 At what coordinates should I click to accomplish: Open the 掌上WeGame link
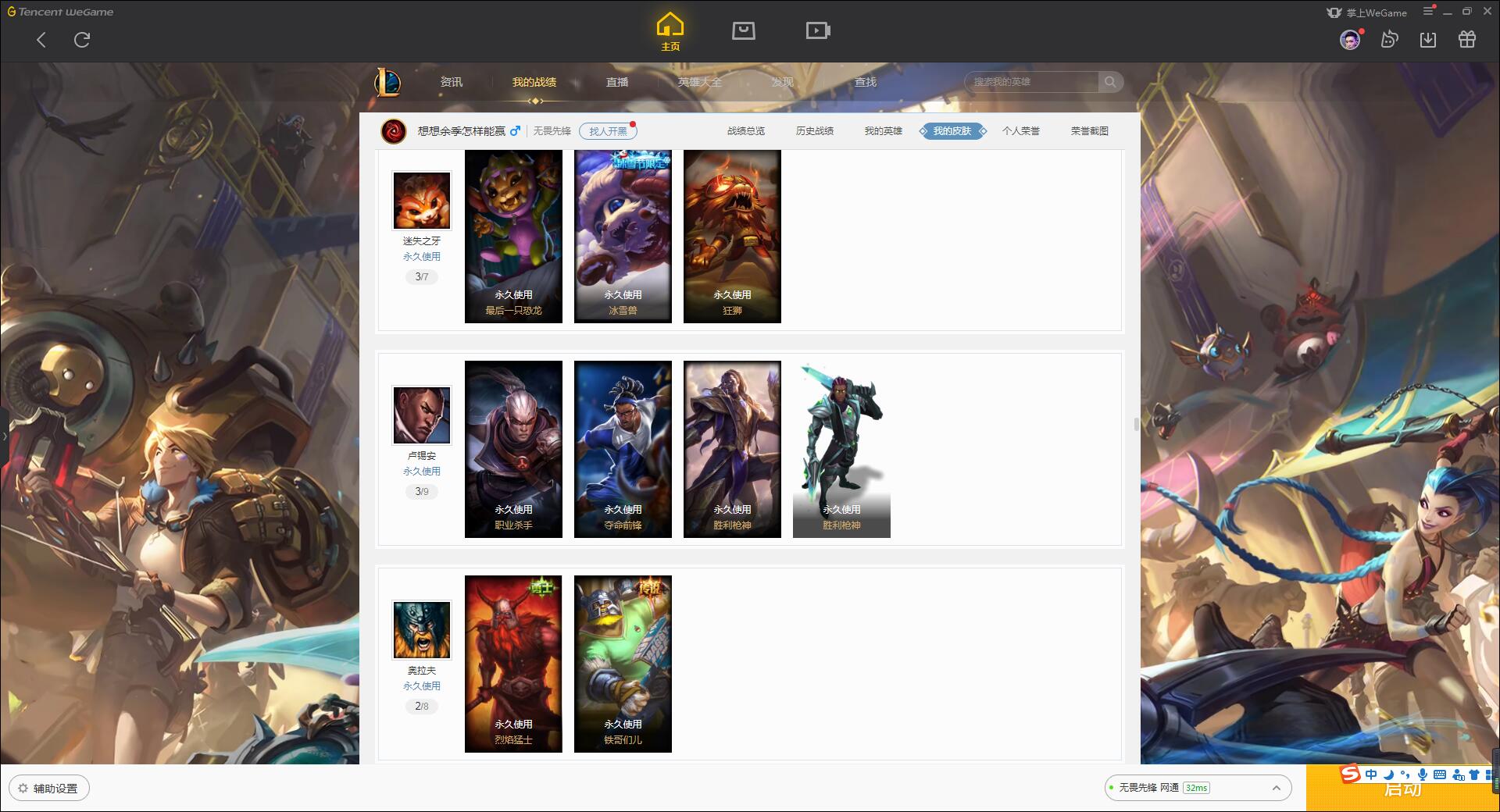1367,12
